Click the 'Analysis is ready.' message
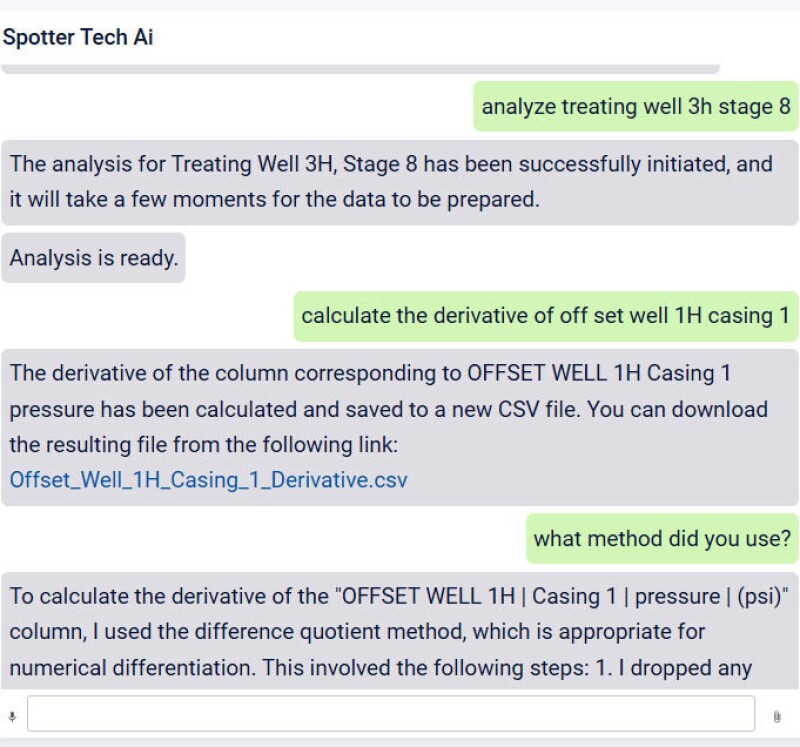 93,257
